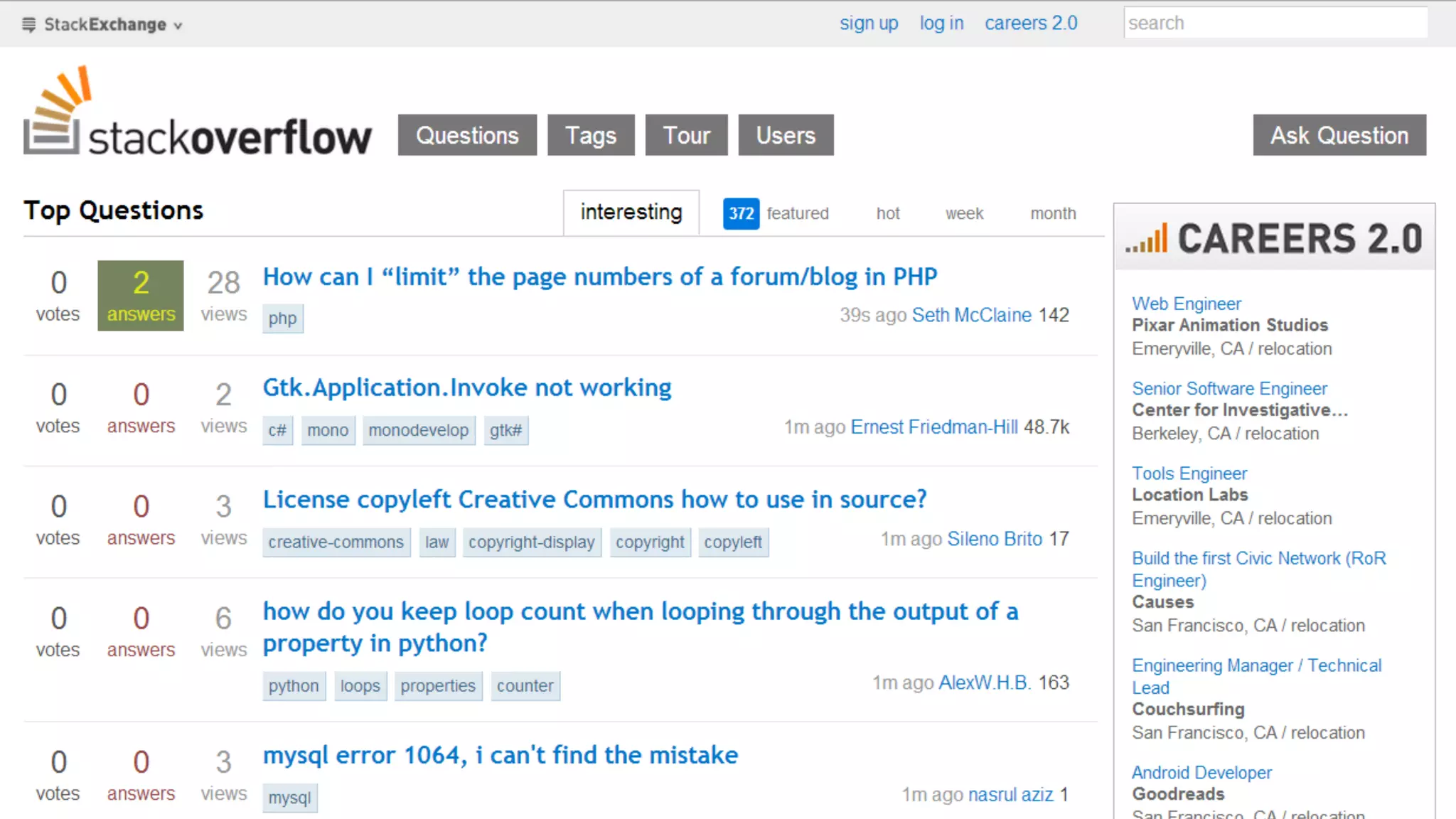The height and width of the screenshot is (819, 1456).
Task: Open the week tab
Action: click(x=964, y=213)
